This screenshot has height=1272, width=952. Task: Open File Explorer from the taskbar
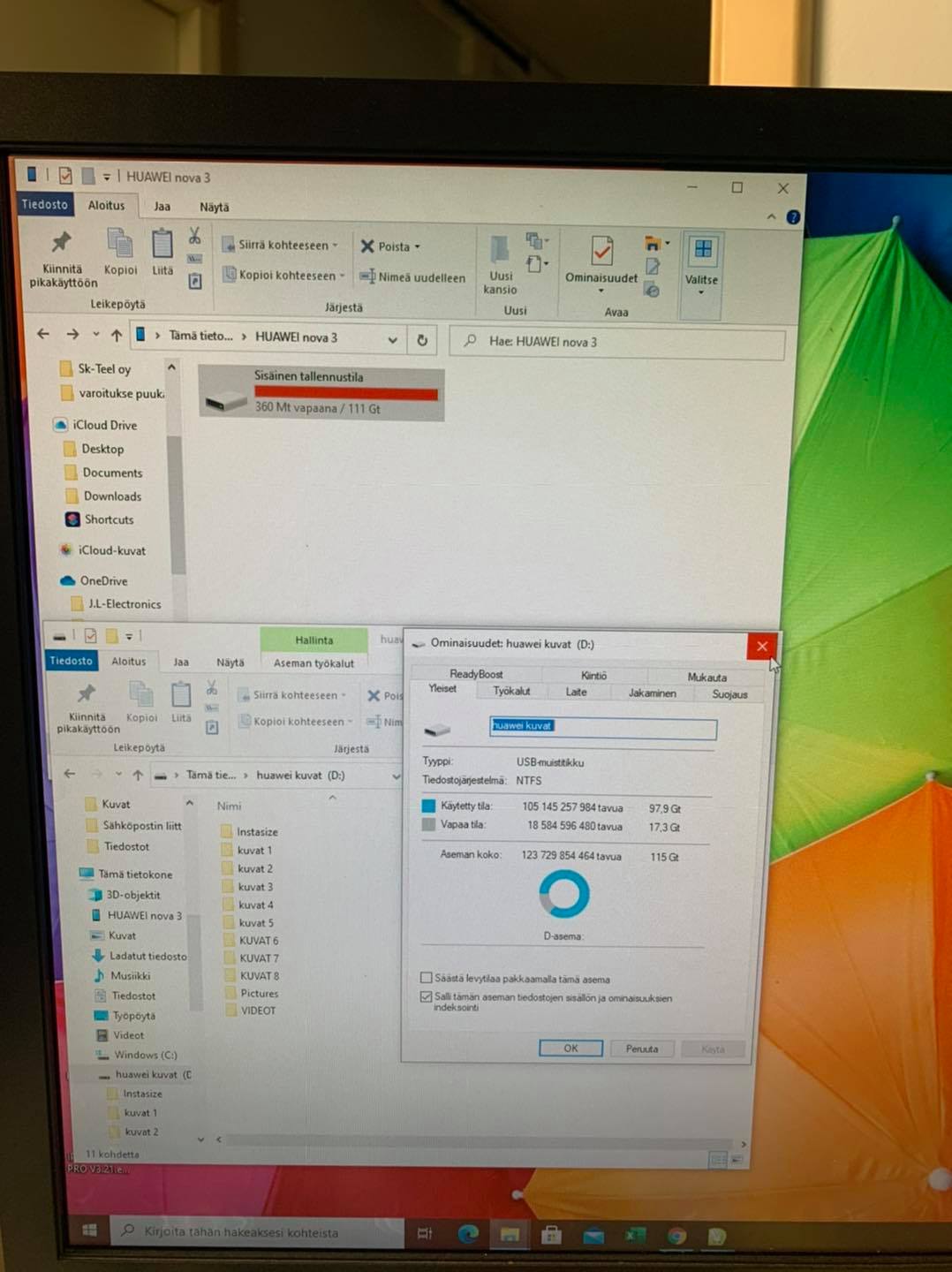click(x=510, y=1234)
